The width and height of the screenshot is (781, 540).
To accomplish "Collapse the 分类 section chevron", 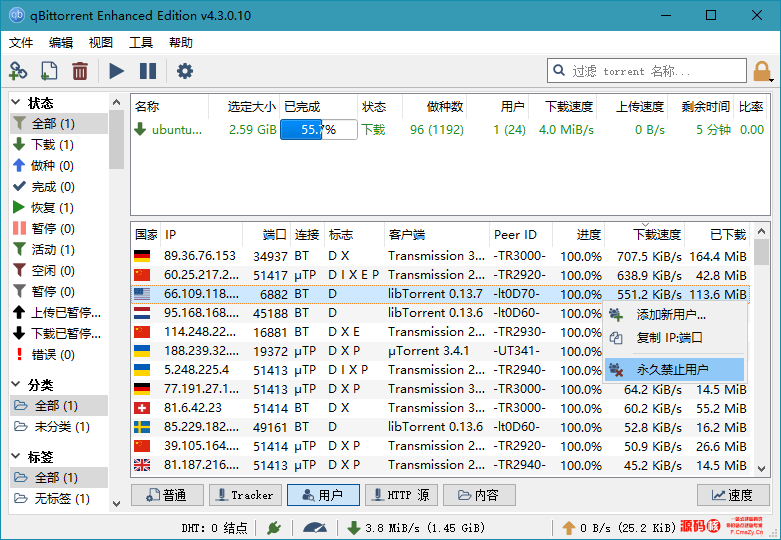I will coord(16,384).
